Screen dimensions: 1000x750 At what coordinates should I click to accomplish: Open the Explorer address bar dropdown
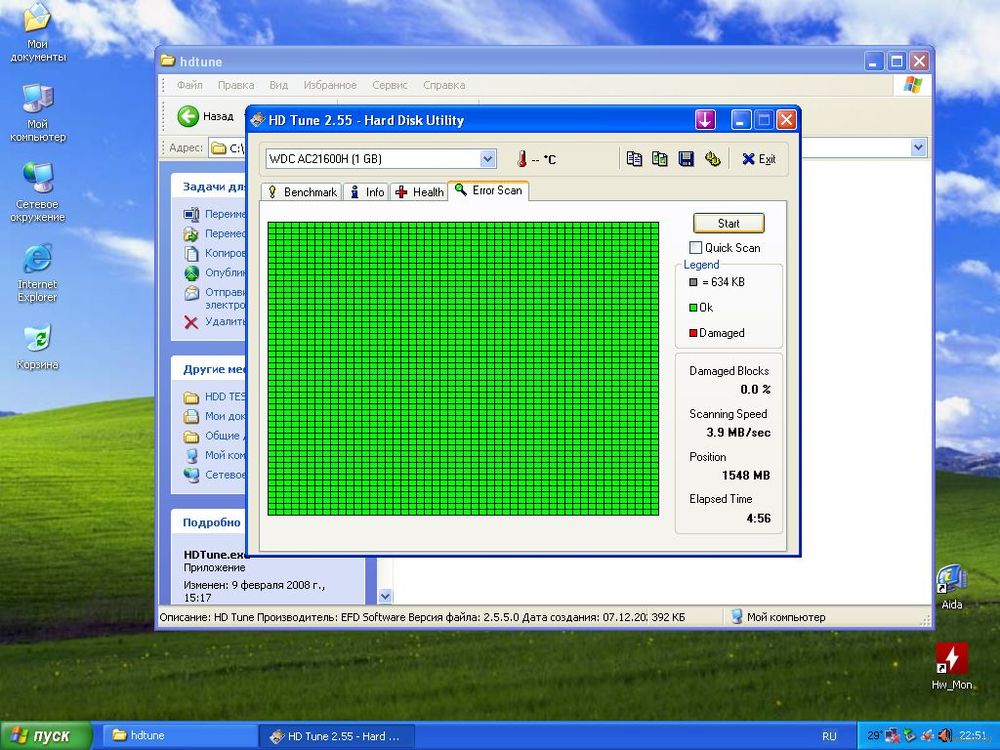[918, 148]
